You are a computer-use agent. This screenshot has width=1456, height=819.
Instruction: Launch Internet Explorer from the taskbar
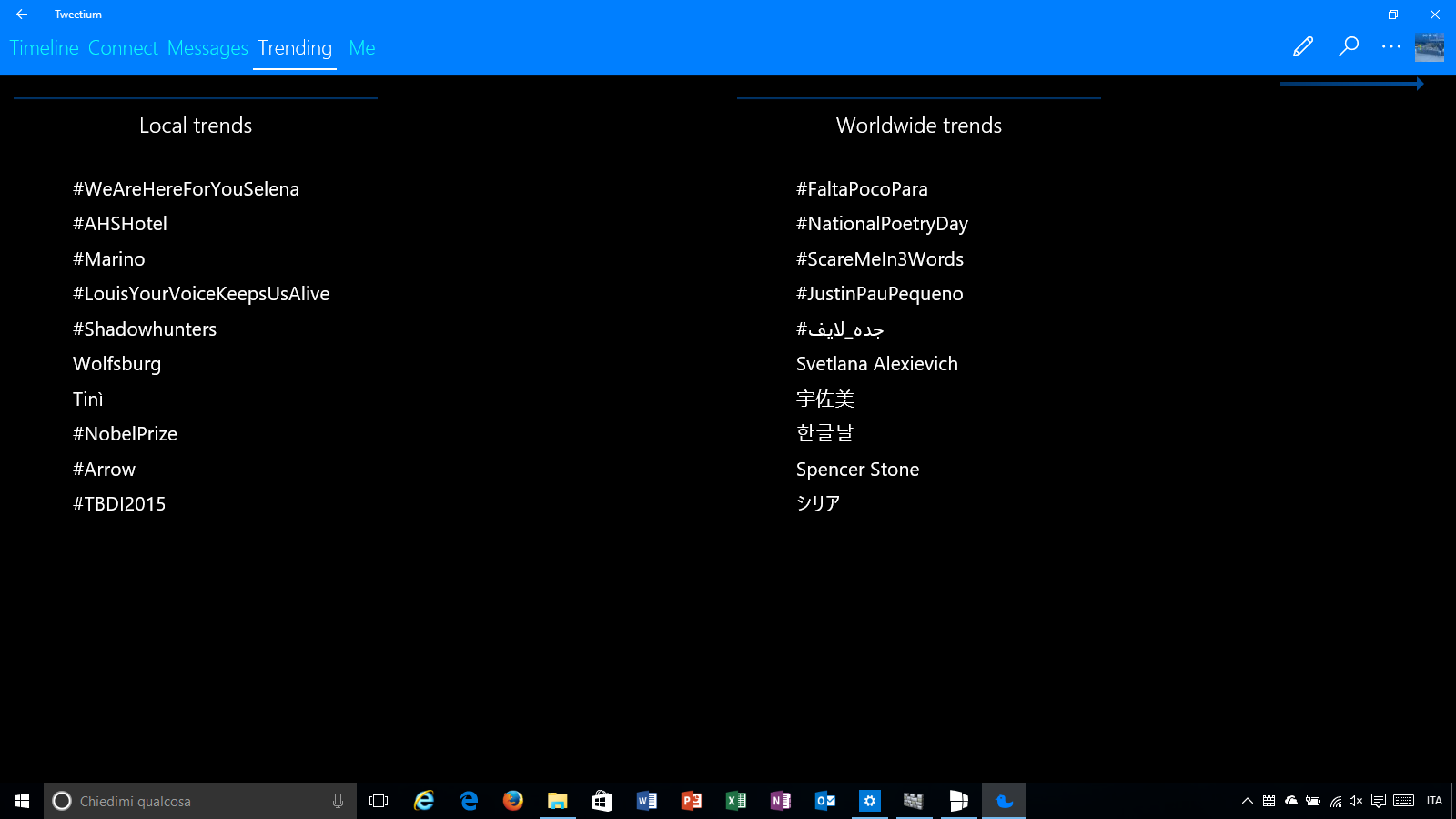point(424,801)
